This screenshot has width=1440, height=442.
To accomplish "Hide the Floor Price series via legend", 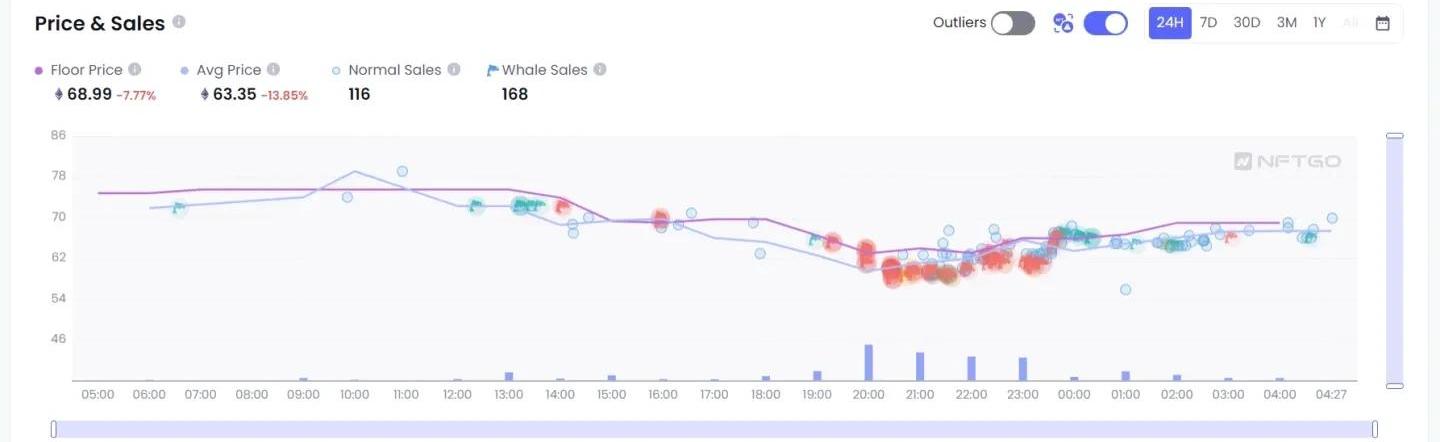I will pyautogui.click(x=86, y=70).
